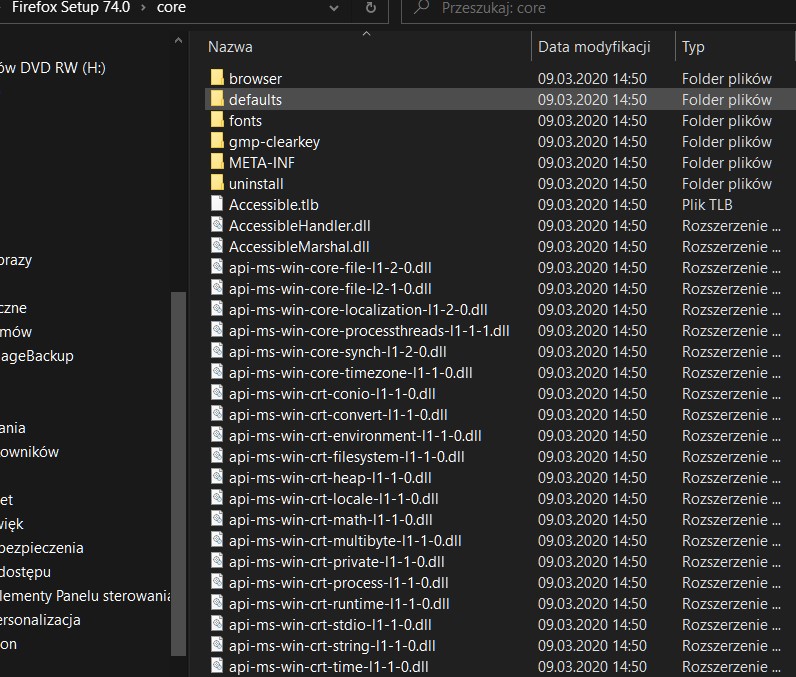796x677 pixels.
Task: Click the fonts folder icon
Action: point(217,120)
